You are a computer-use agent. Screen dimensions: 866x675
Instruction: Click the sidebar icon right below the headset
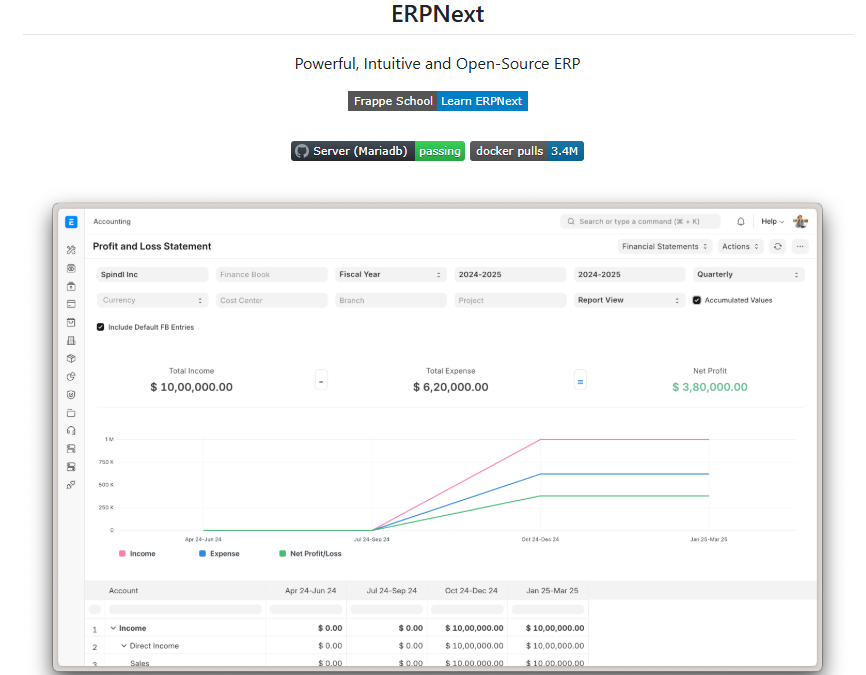(x=71, y=449)
